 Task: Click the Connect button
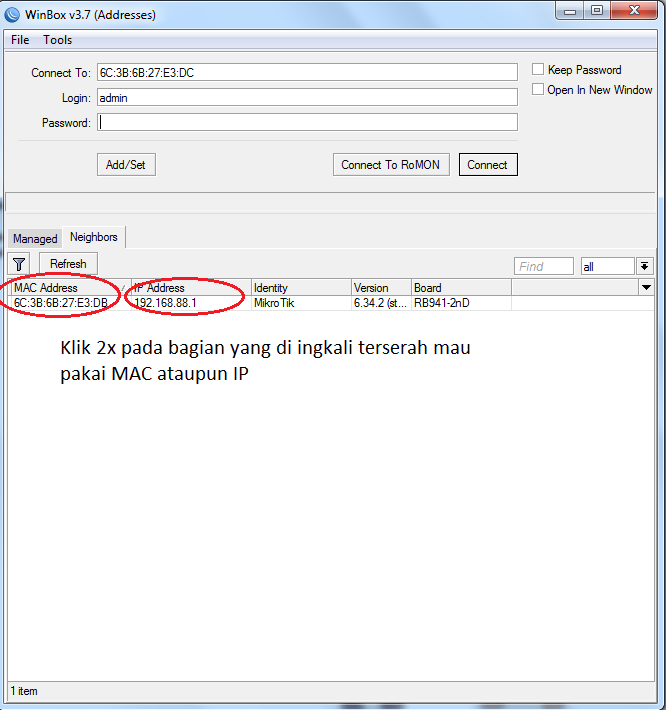pos(488,165)
